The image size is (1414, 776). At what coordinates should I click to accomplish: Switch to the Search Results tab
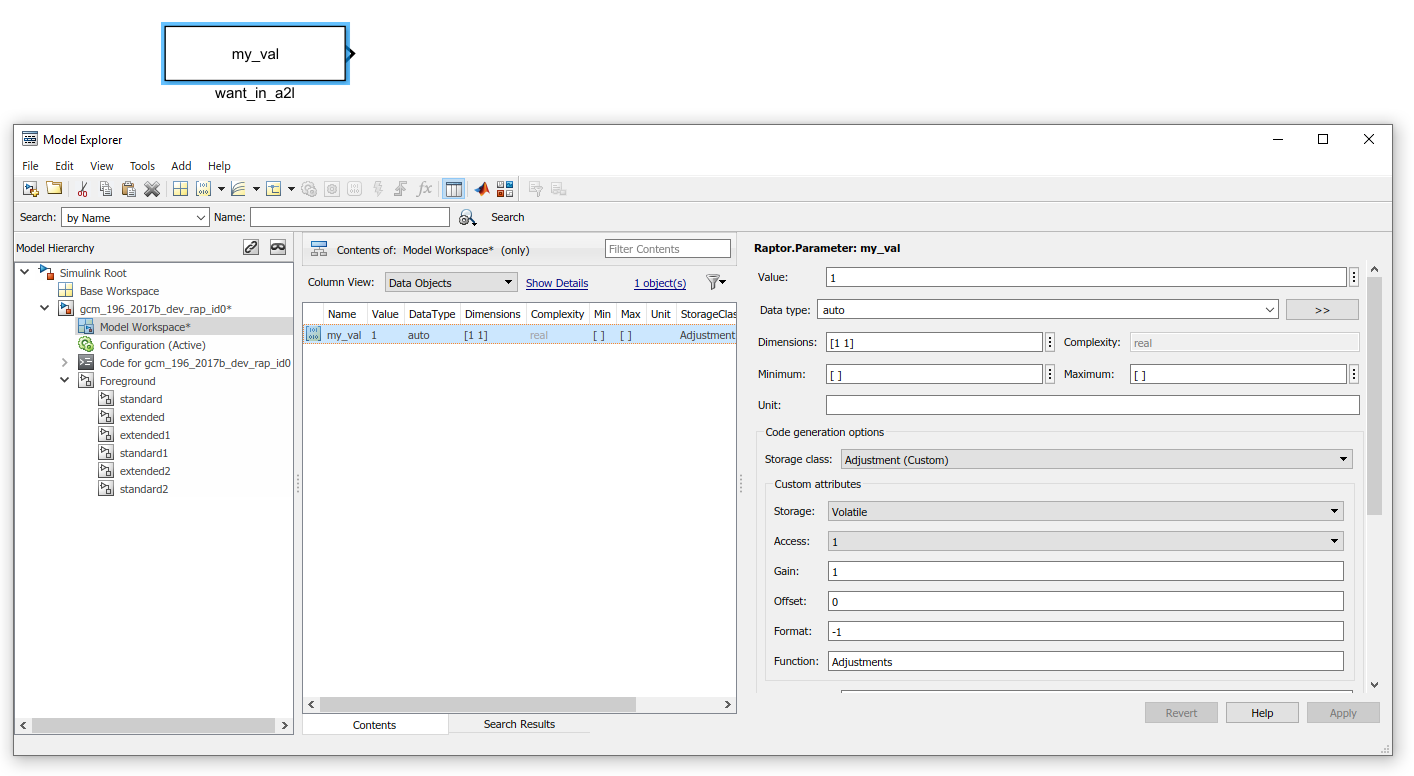point(519,724)
